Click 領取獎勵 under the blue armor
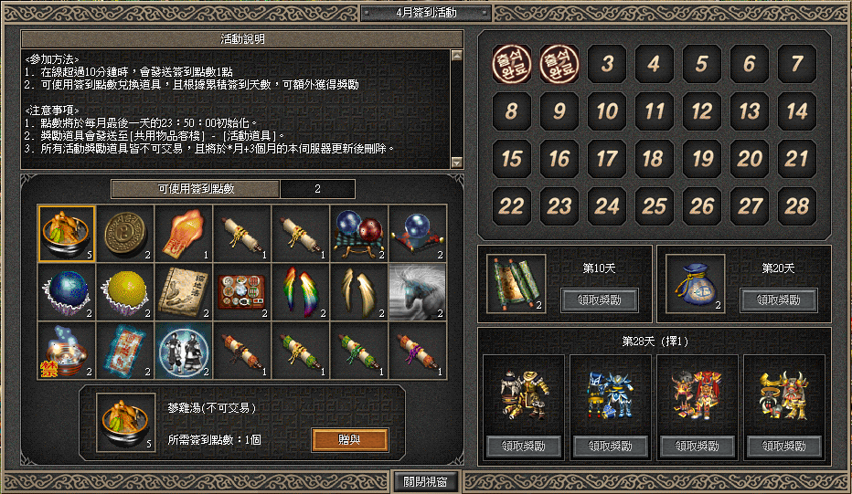The height and width of the screenshot is (494, 852). point(610,446)
